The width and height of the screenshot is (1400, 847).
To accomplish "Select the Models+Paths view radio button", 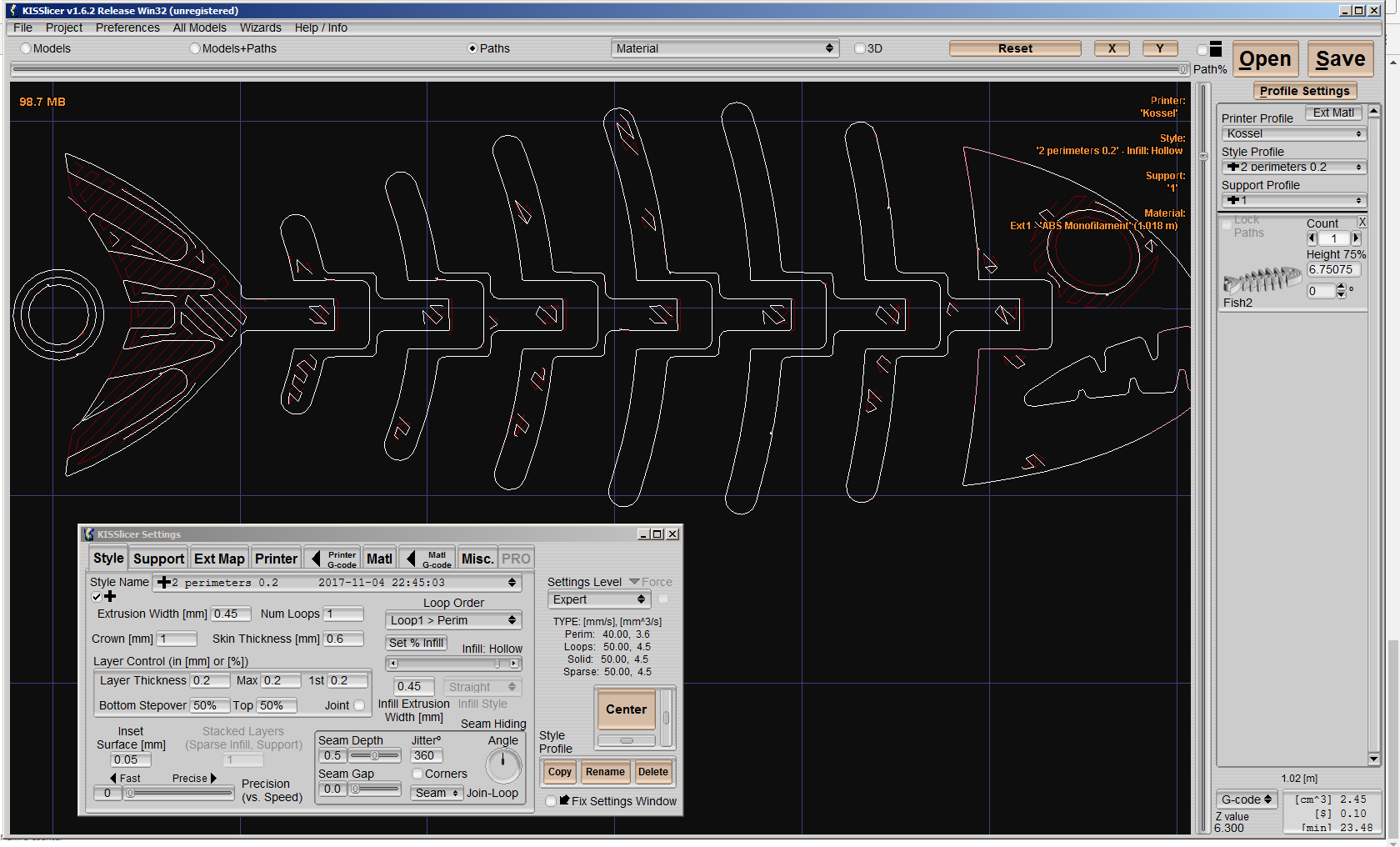I will pyautogui.click(x=195, y=48).
